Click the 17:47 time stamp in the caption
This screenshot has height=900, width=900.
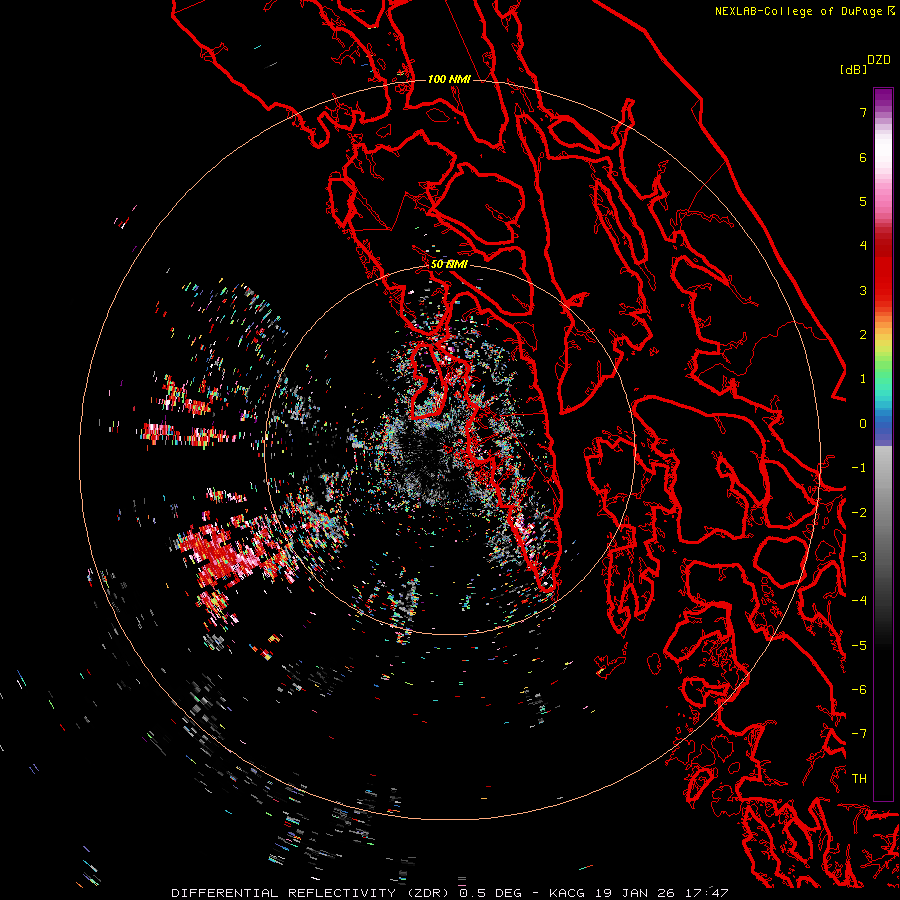pos(707,893)
